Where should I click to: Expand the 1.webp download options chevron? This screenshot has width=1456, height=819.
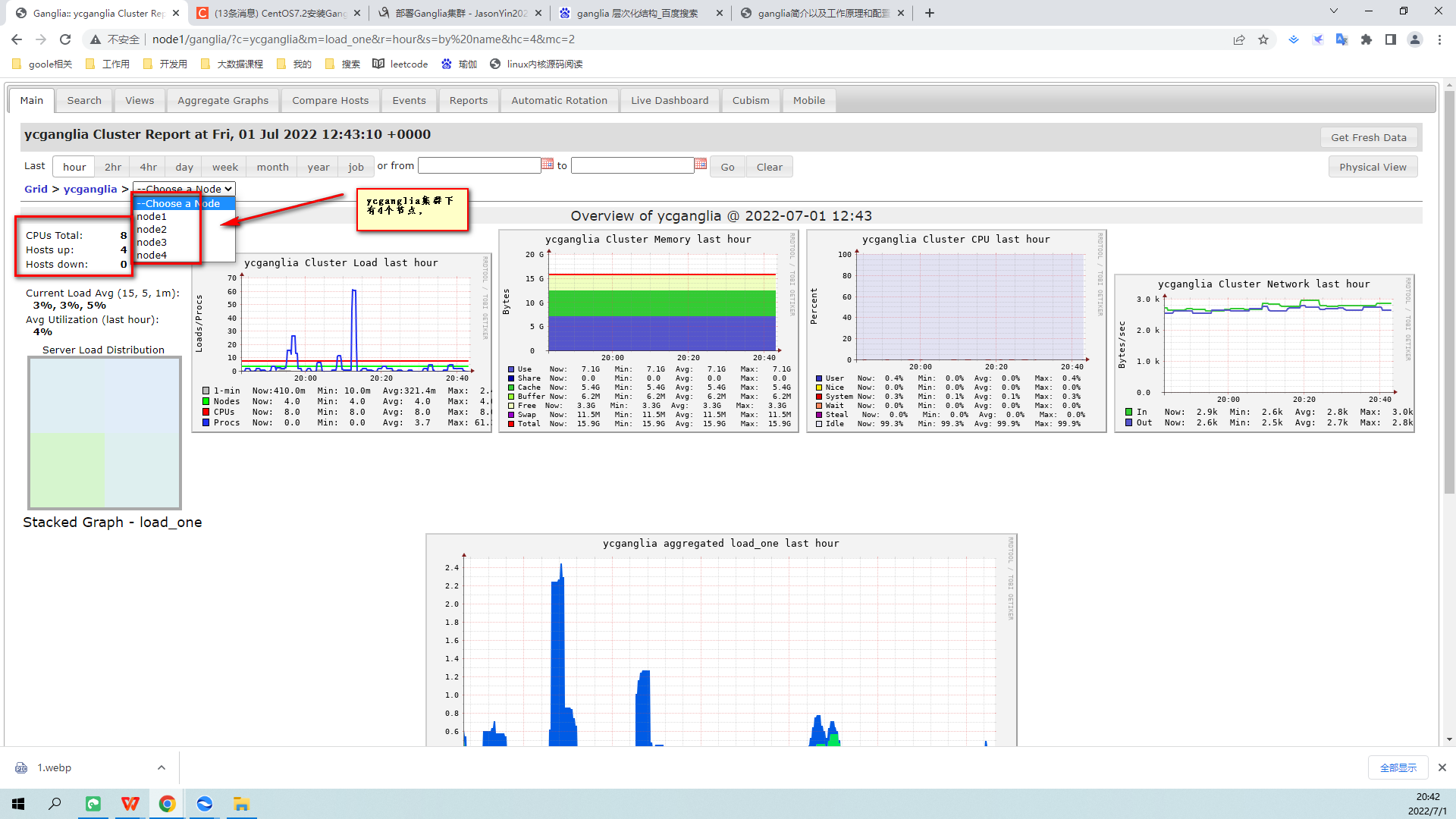click(162, 767)
